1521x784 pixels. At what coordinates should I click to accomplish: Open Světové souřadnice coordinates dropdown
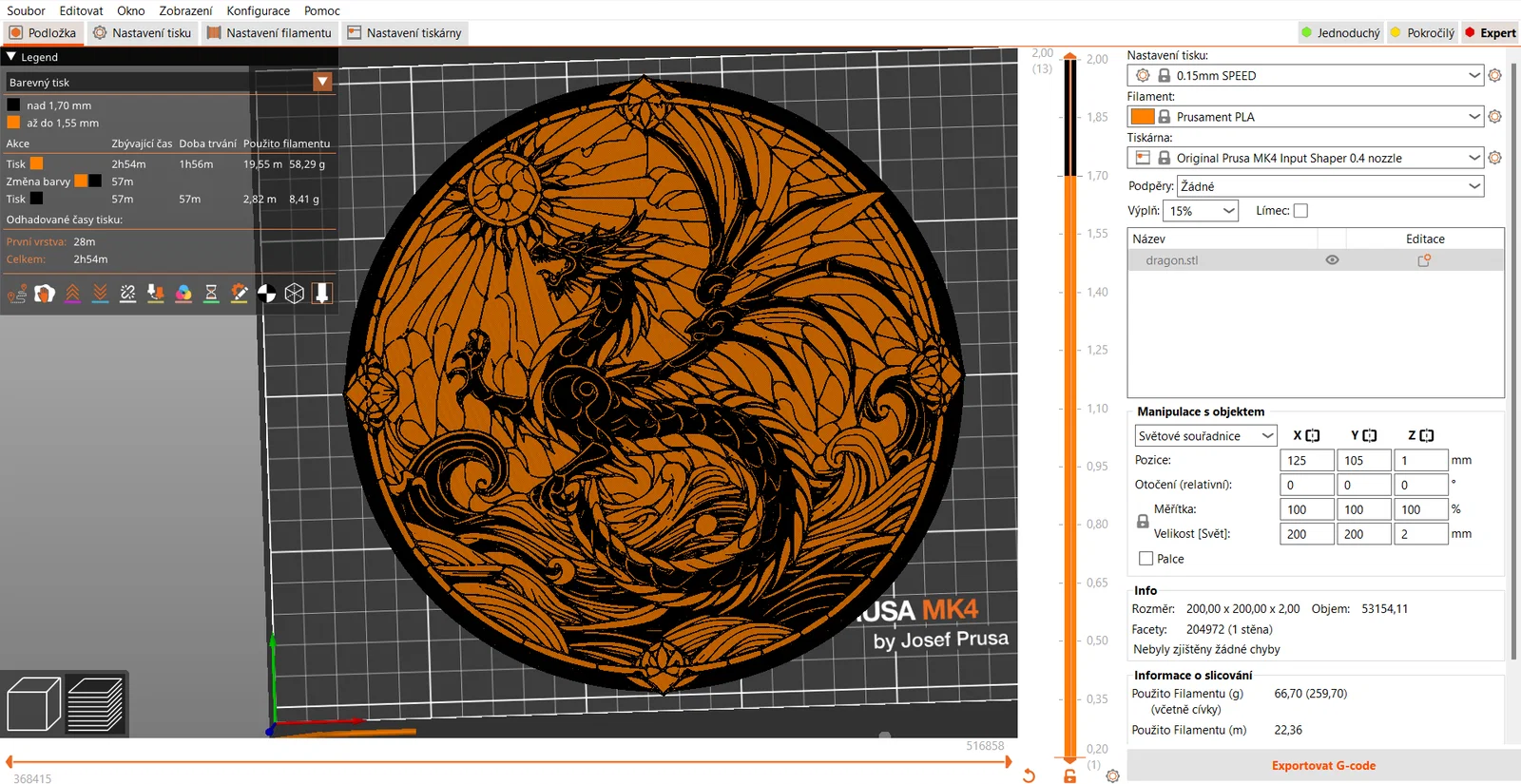pyautogui.click(x=1205, y=435)
